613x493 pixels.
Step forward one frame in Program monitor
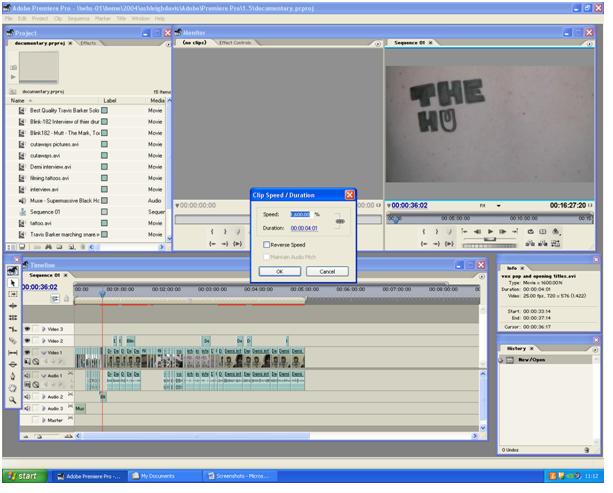click(x=503, y=231)
